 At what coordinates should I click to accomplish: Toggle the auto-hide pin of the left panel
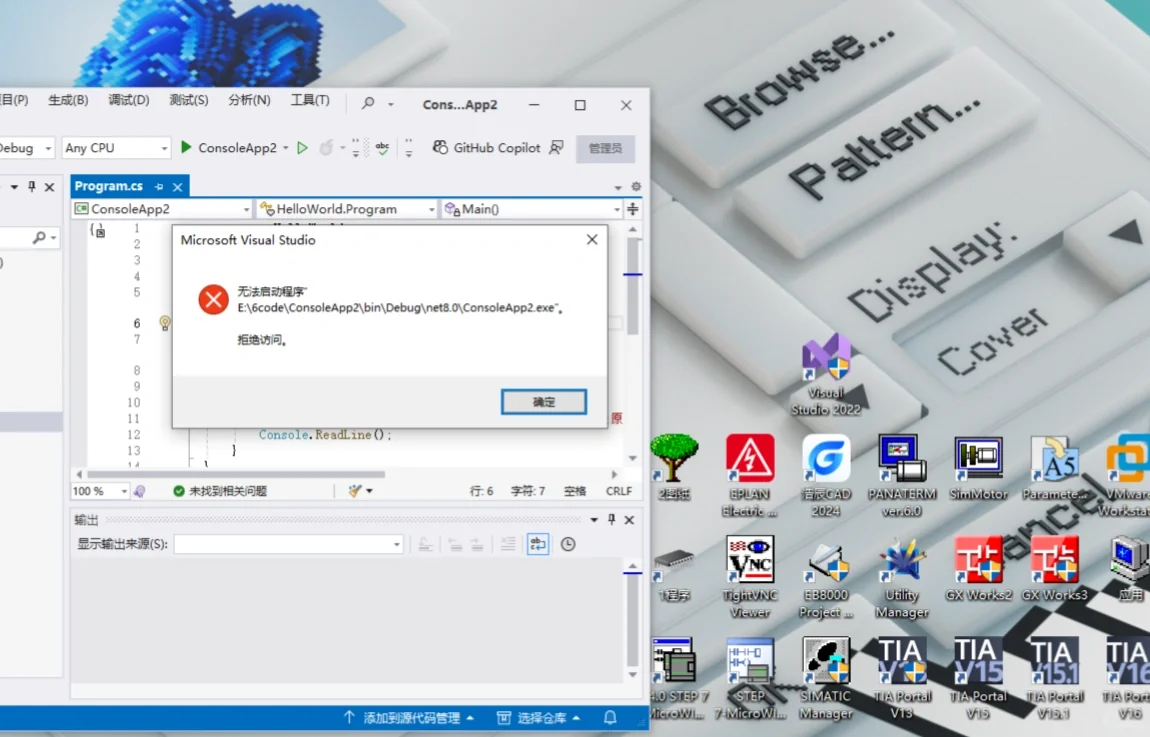coord(32,187)
